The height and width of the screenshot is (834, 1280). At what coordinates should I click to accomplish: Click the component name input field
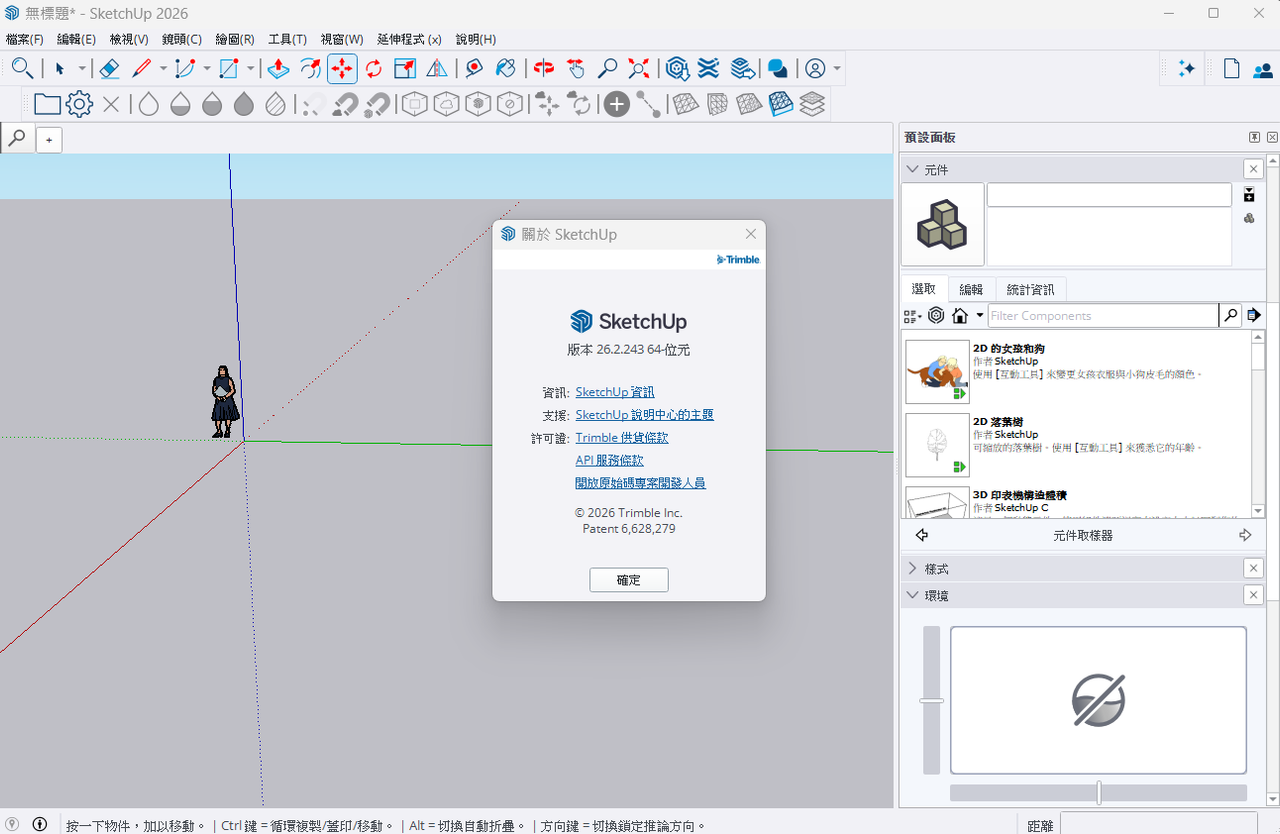(1109, 195)
